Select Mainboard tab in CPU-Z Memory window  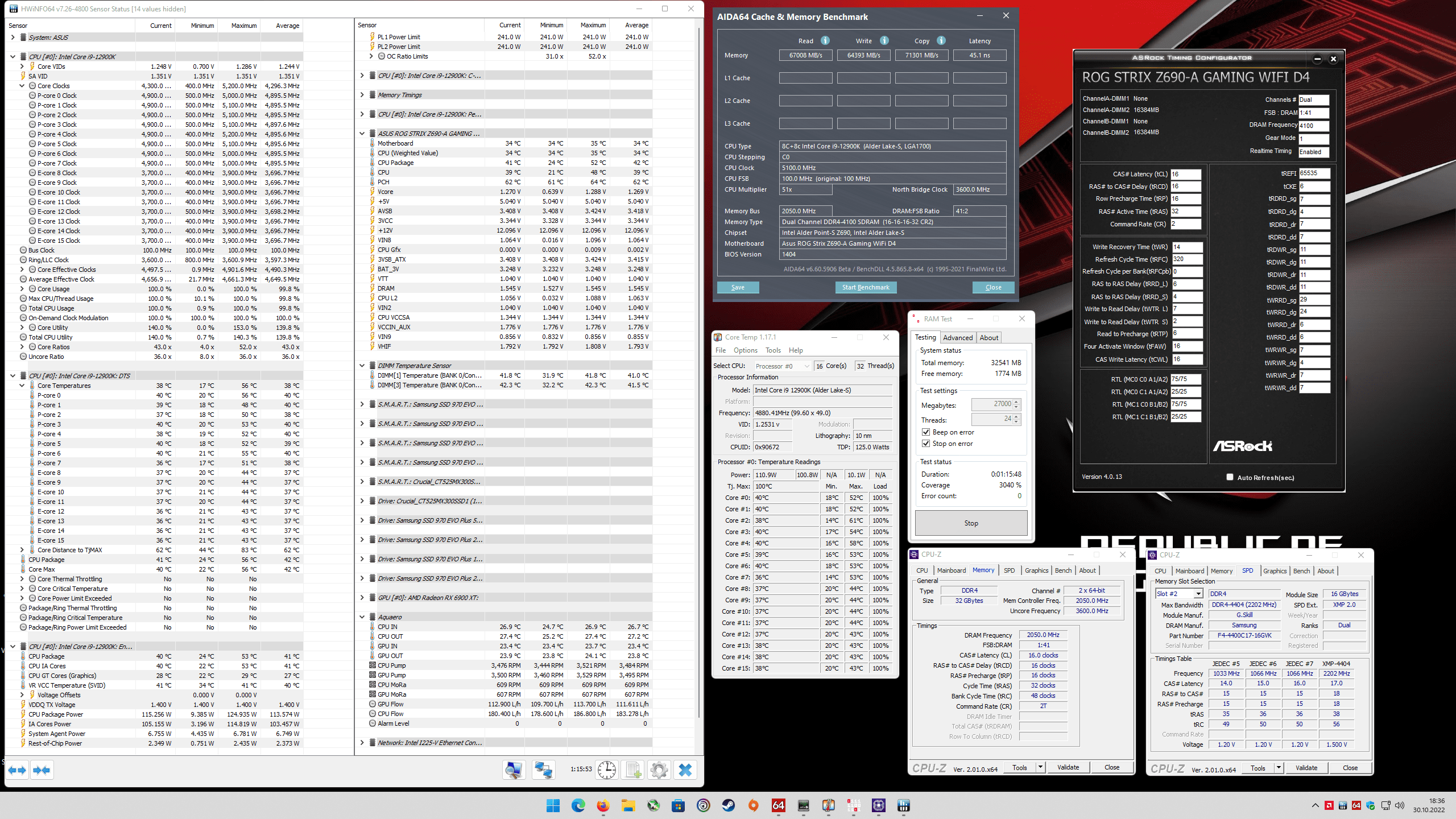(x=951, y=570)
